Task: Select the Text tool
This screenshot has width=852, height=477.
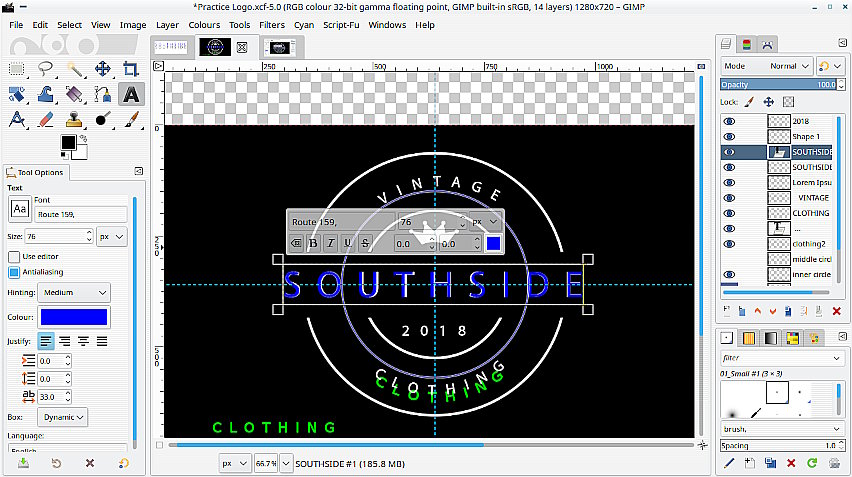Action: click(x=131, y=95)
